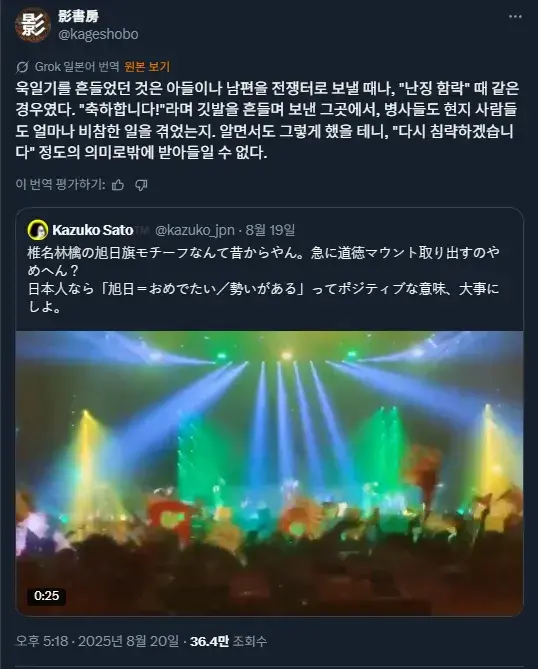
Task: Play the concert video thumbnail
Action: (269, 473)
